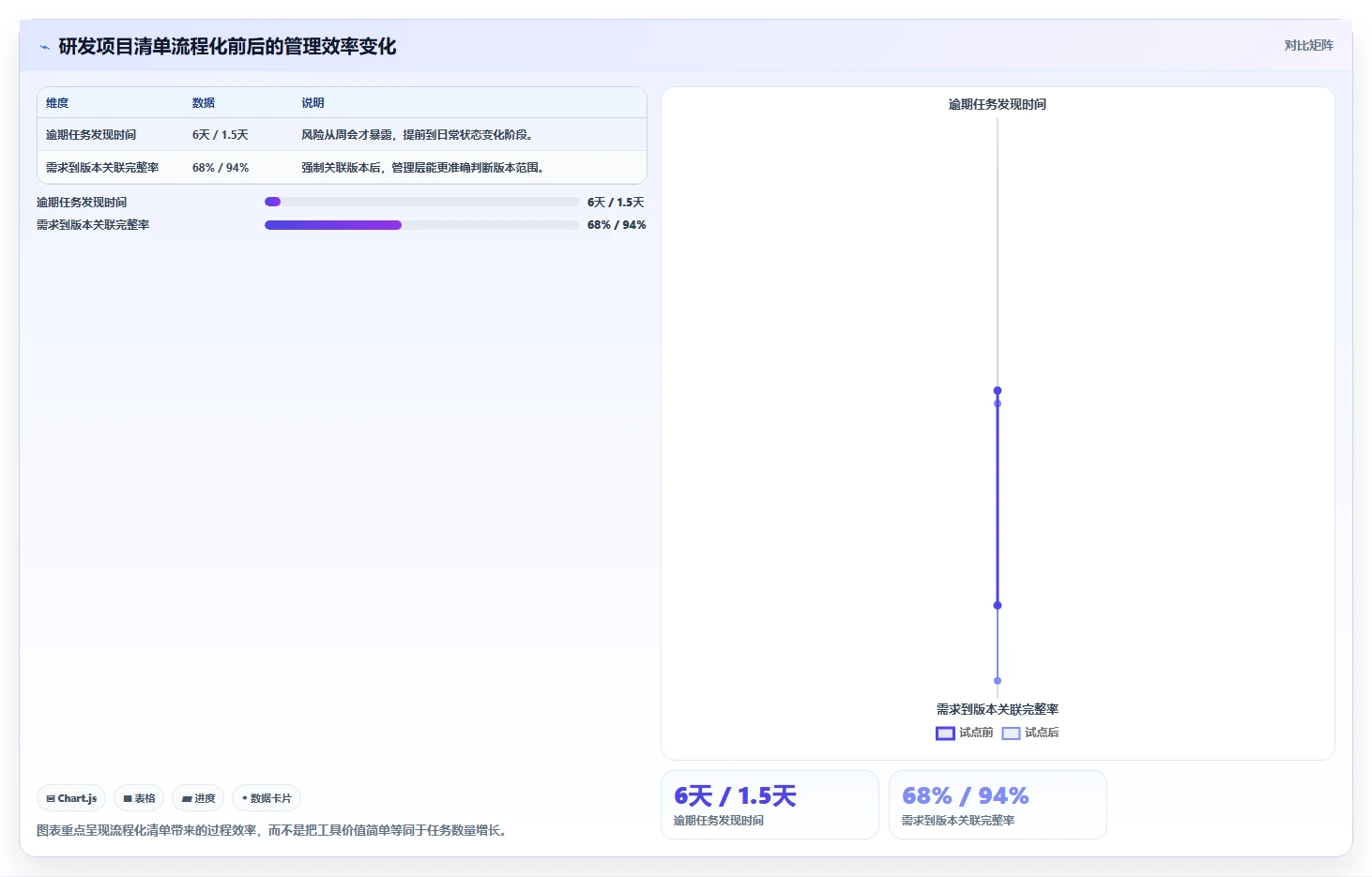Select the 维度 column header
Screen dimensions: 1372x877
pos(57,103)
